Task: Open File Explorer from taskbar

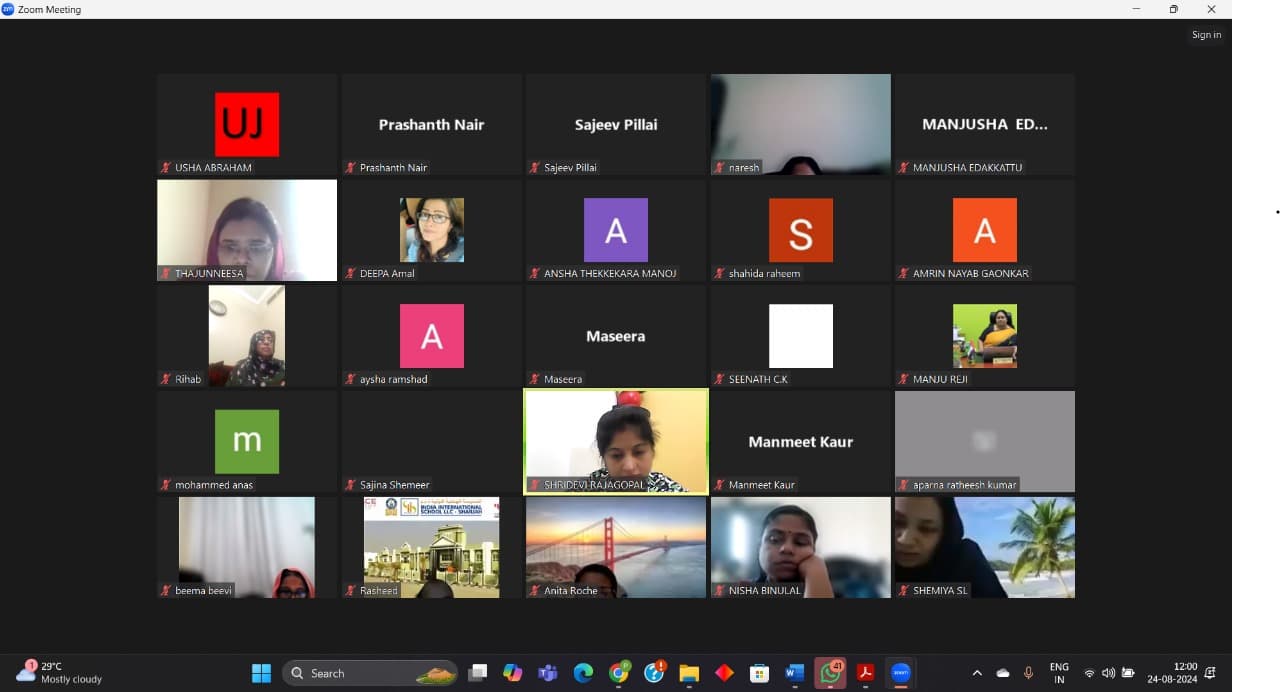Action: tap(689, 673)
